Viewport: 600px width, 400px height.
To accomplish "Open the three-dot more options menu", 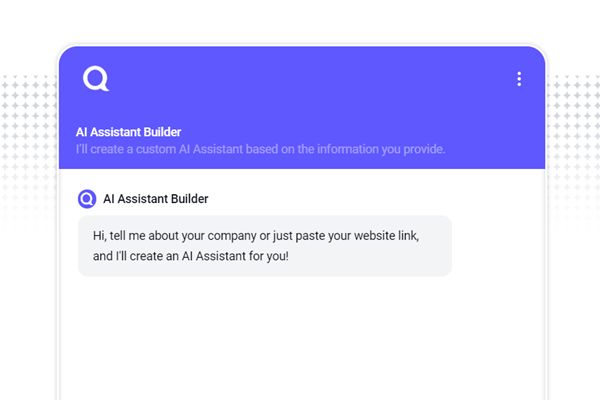I will [x=518, y=79].
